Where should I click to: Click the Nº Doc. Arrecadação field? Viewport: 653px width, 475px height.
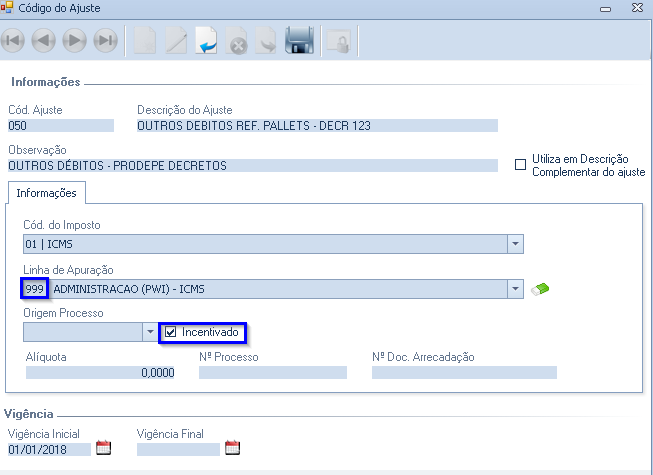pyautogui.click(x=464, y=373)
